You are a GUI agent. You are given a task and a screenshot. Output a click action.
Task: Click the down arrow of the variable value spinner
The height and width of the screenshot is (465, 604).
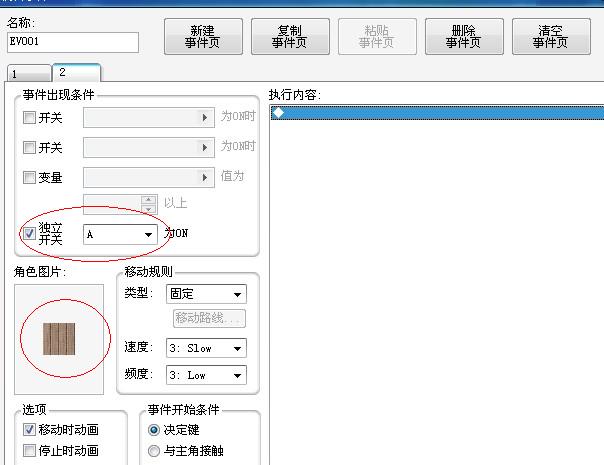(x=148, y=209)
